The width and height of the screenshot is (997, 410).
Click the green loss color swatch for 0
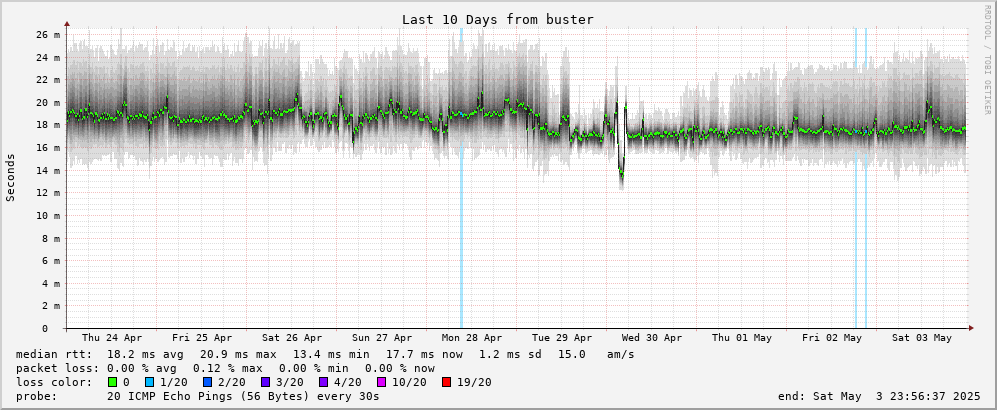(x=111, y=383)
